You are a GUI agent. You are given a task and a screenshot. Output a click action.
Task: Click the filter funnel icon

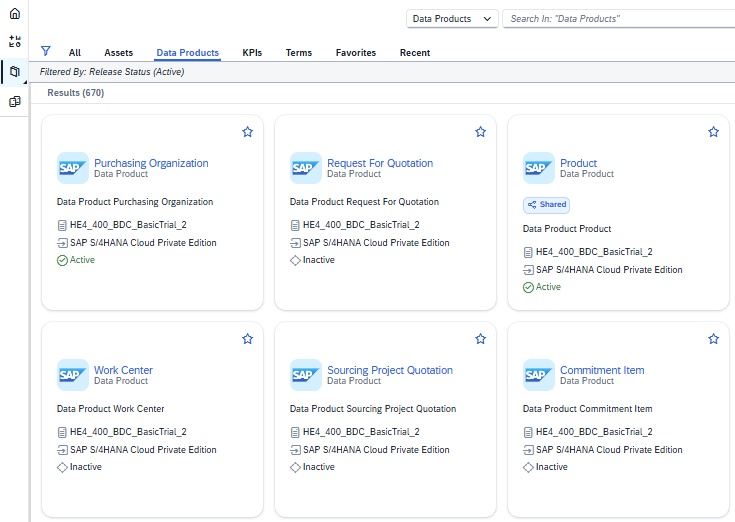pos(46,51)
